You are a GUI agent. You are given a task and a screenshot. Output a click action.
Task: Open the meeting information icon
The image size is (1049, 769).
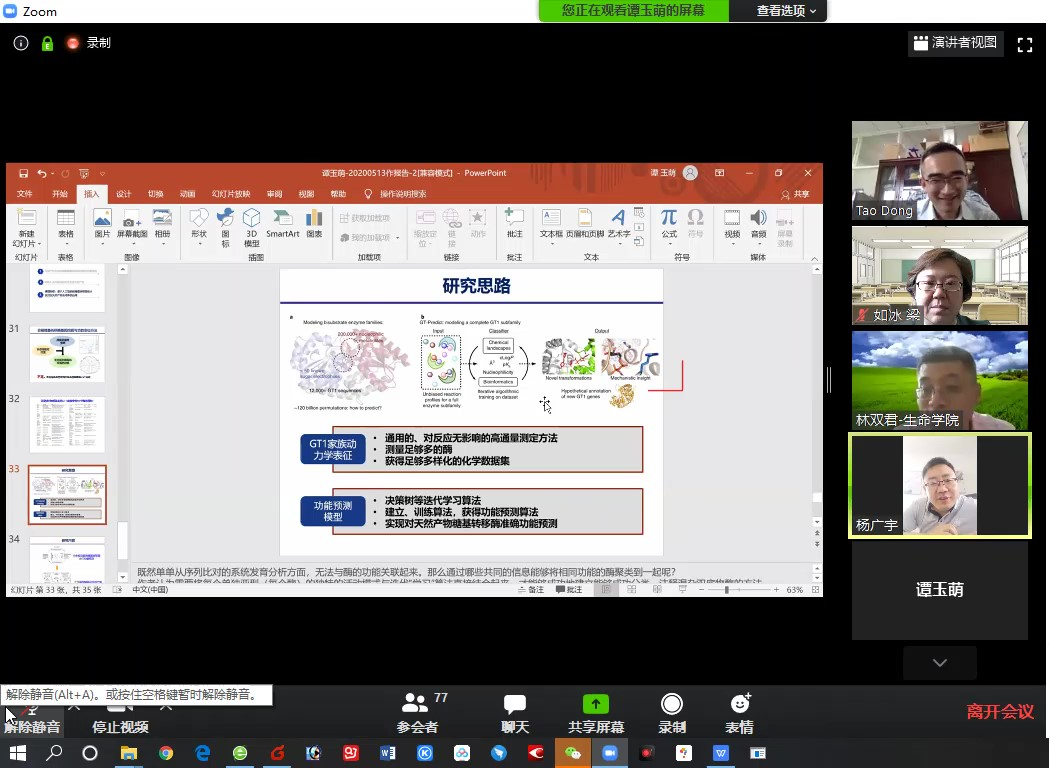coord(21,43)
